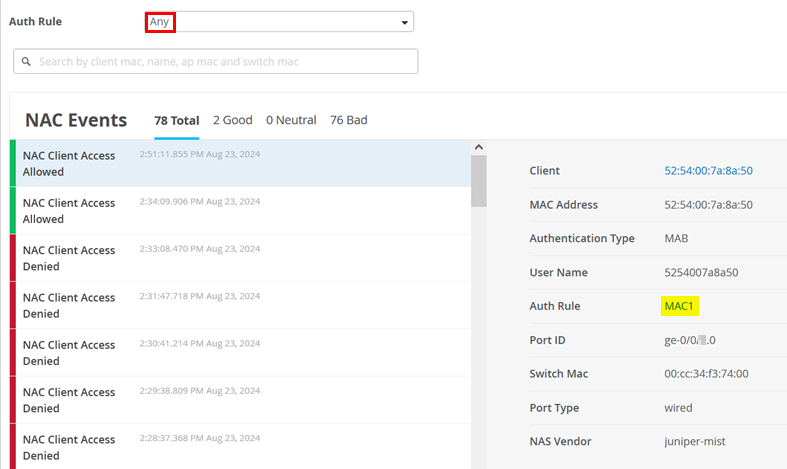Open the 2:28:37 PM Access Denied event

click(x=240, y=446)
